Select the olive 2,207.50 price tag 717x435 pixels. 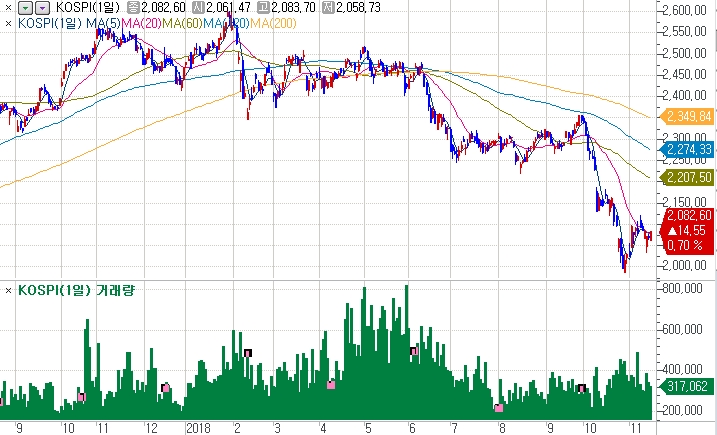pyautogui.click(x=688, y=177)
